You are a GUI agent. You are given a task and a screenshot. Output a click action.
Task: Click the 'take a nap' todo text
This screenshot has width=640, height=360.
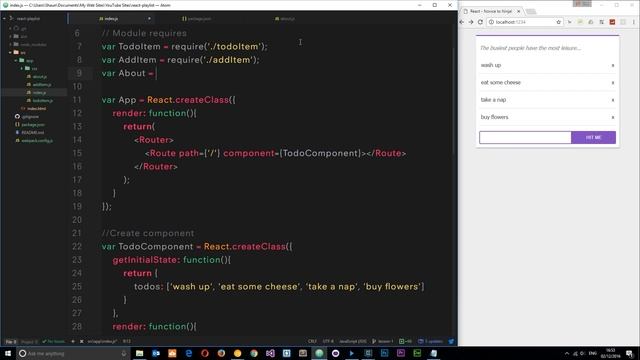pos(493,100)
